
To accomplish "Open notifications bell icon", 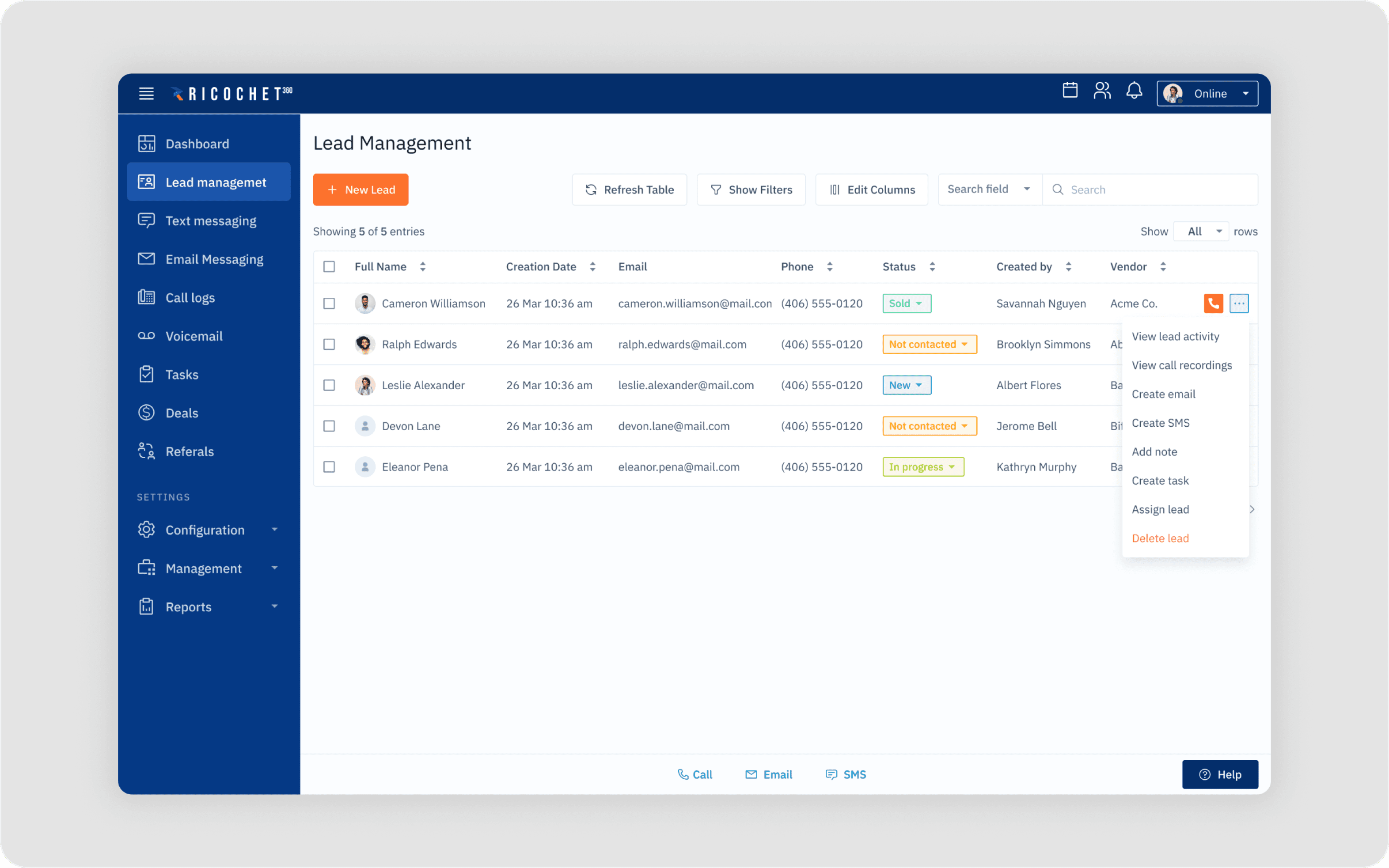I will pos(1134,91).
